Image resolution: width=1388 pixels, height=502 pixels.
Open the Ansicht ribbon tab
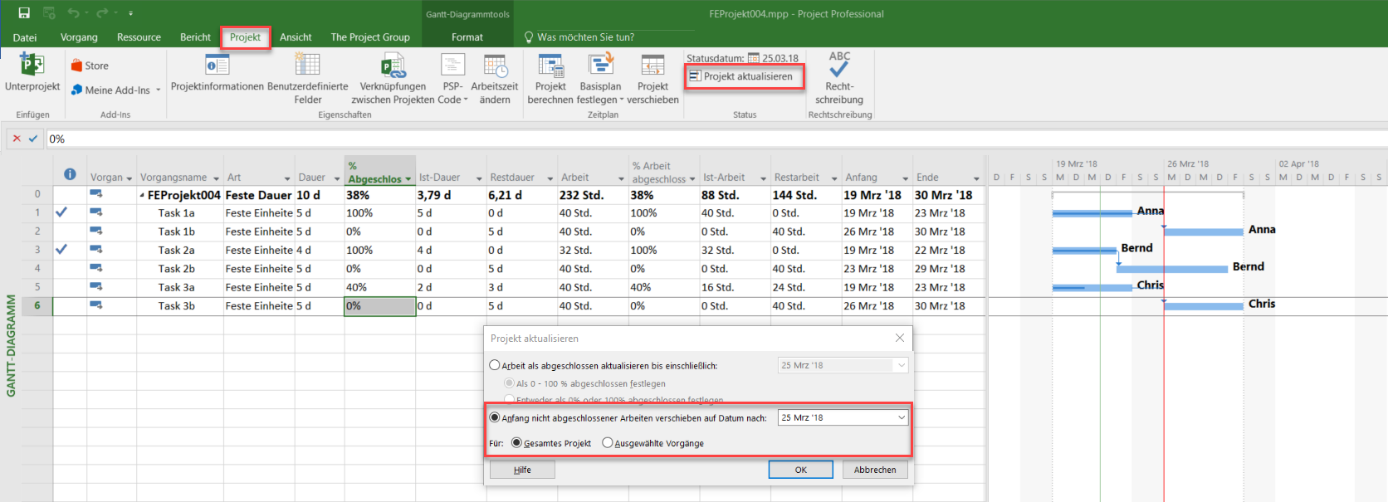tap(295, 37)
